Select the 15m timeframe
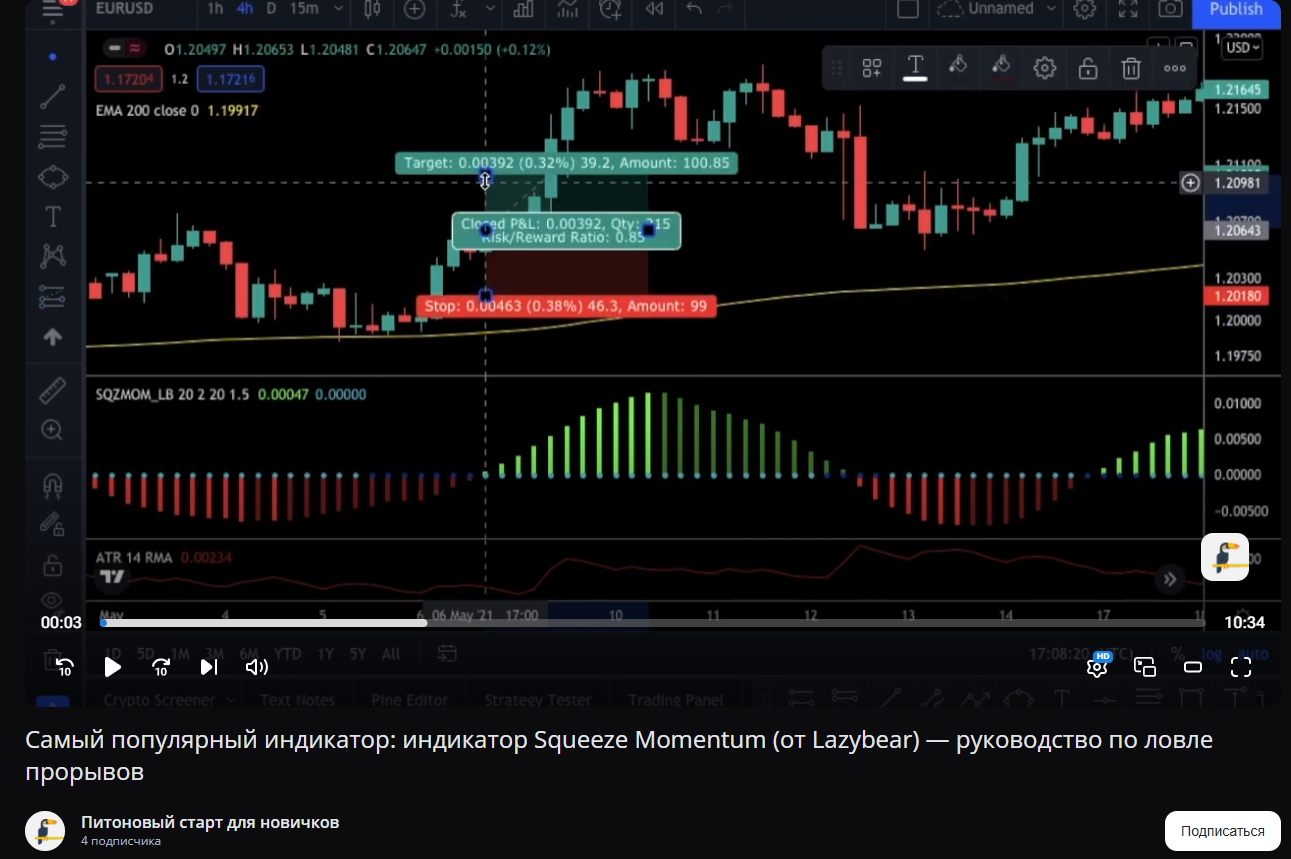This screenshot has height=859, width=1291. click(304, 9)
